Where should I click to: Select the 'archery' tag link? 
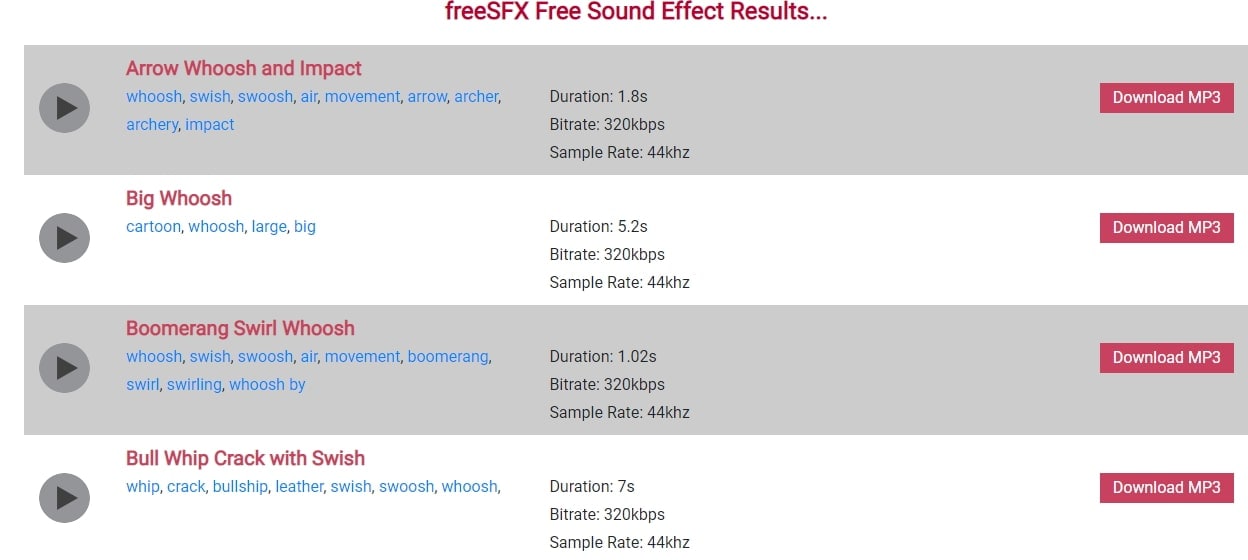pyautogui.click(x=152, y=125)
